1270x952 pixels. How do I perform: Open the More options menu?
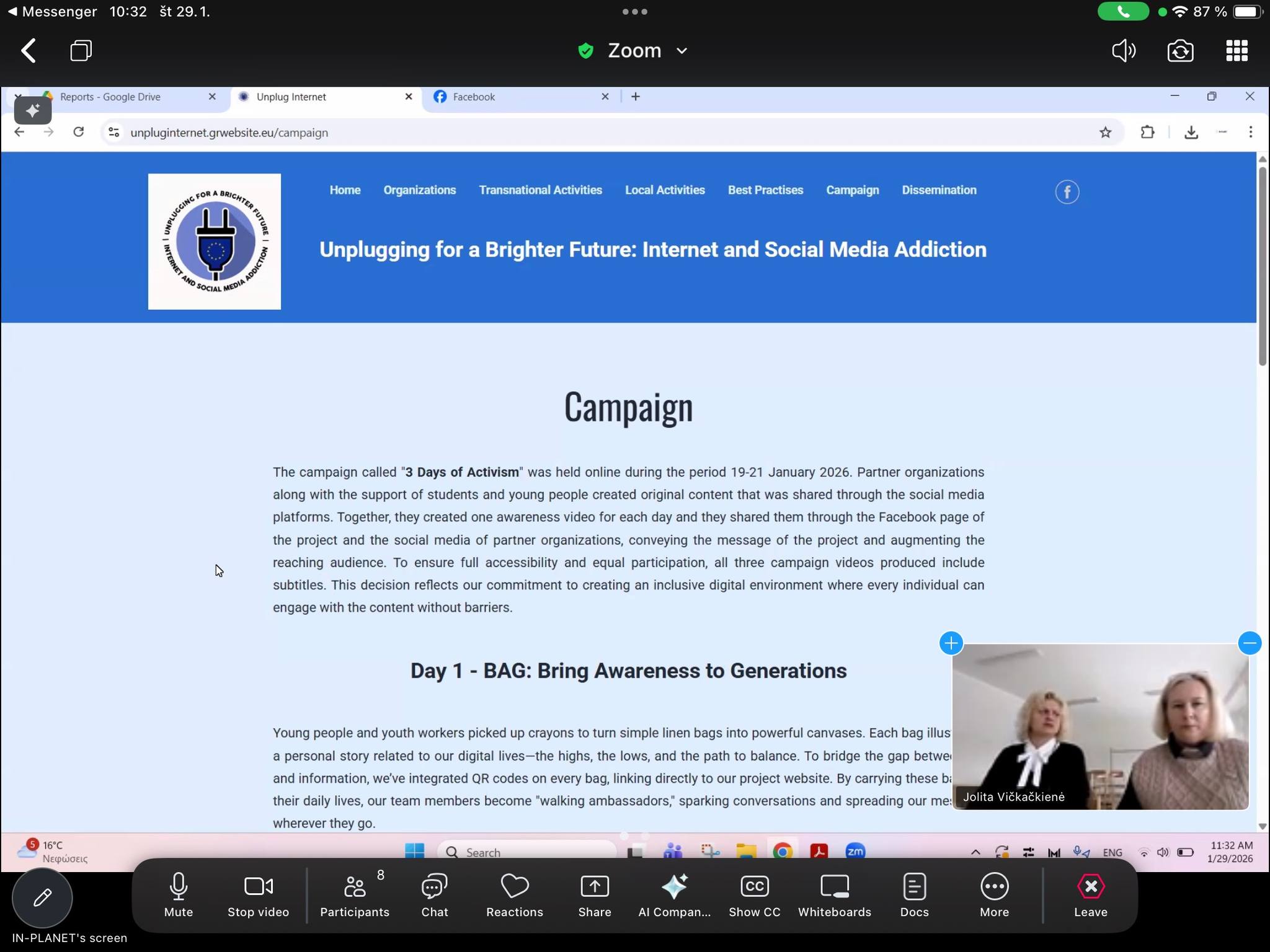[x=994, y=894]
